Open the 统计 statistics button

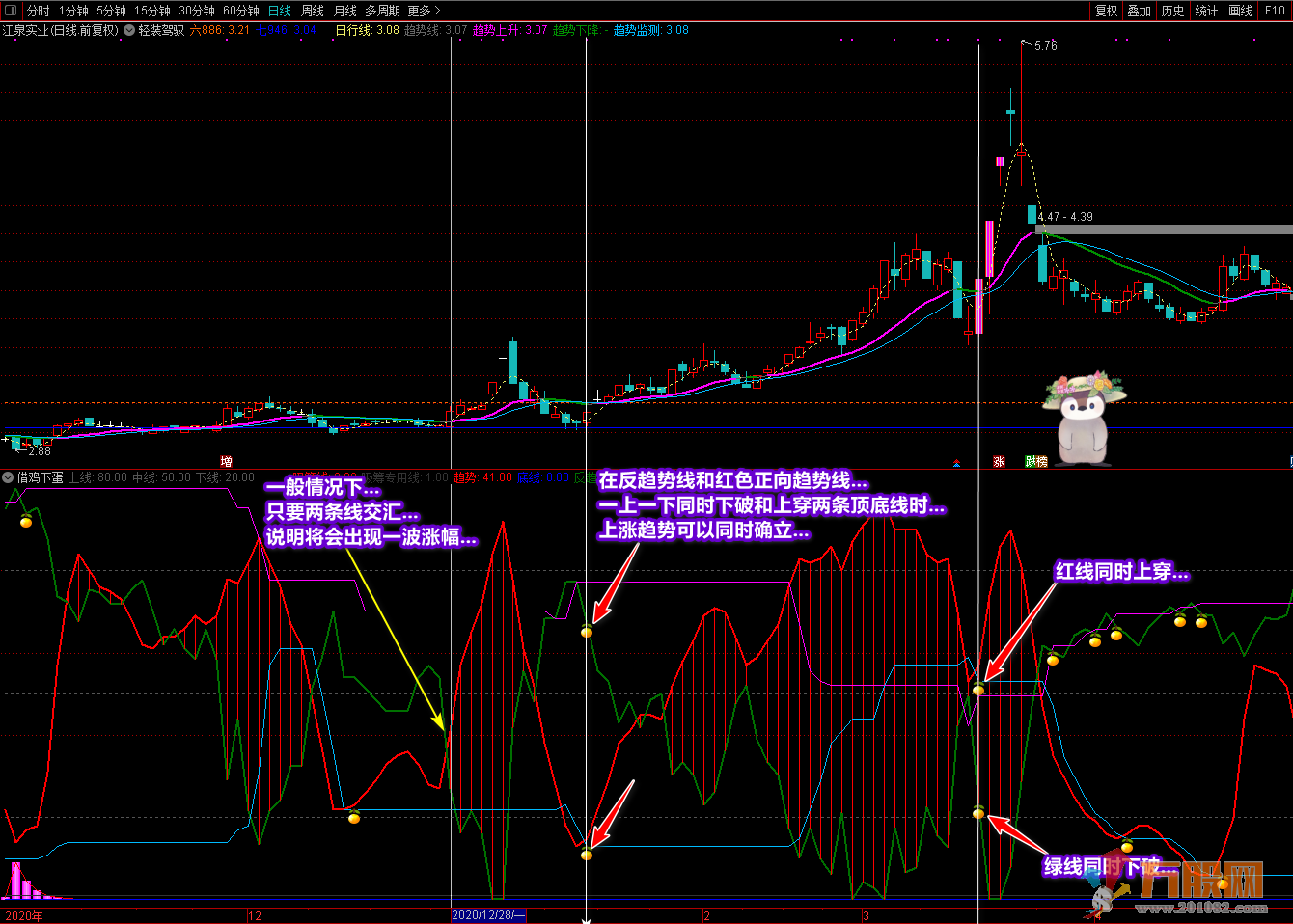coord(1206,11)
